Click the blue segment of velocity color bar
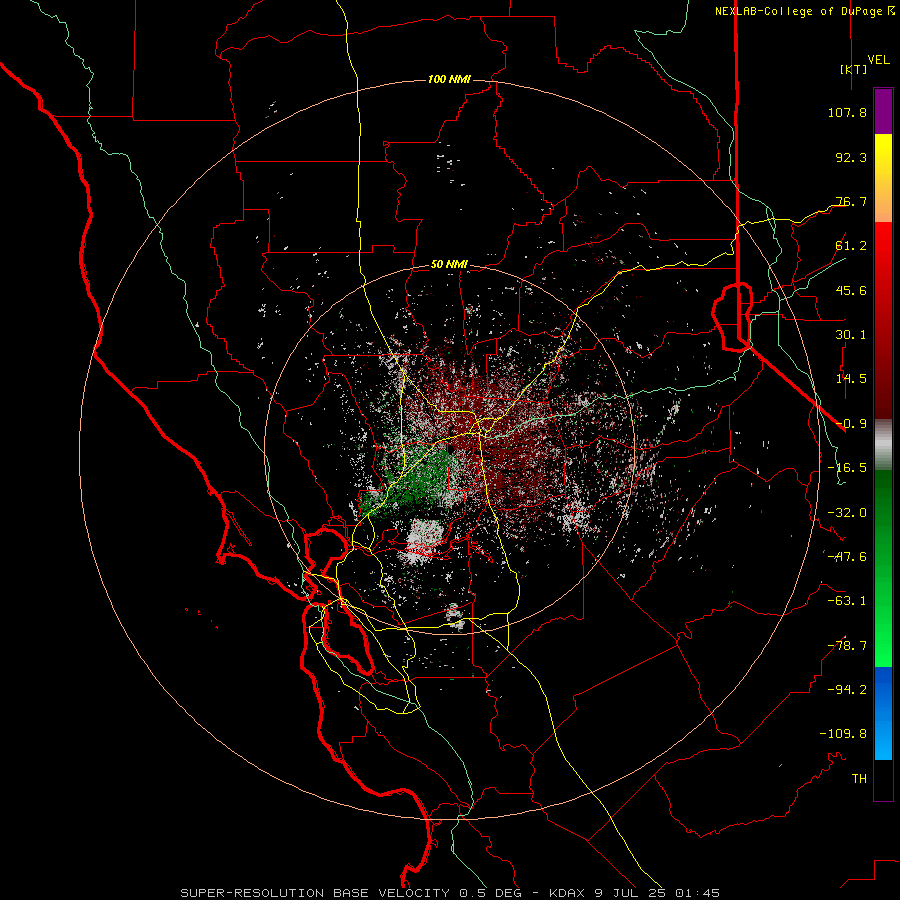900x900 pixels. (x=883, y=713)
